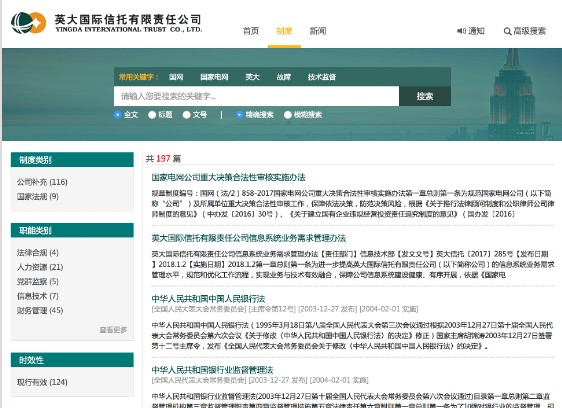
Task: Filter by 公司补充 (116)
Action: [x=42, y=182]
